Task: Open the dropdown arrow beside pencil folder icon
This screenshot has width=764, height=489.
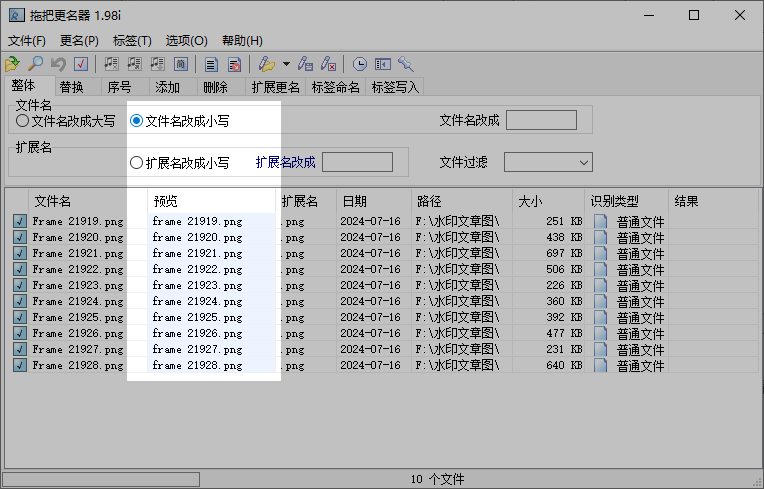Action: point(286,64)
